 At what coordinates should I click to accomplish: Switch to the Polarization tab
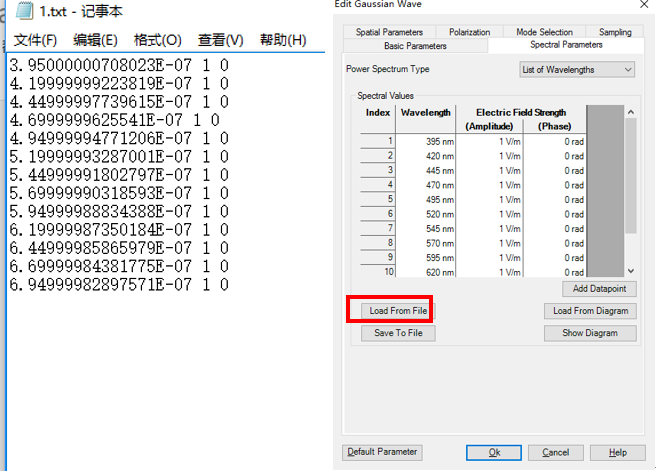click(x=470, y=32)
